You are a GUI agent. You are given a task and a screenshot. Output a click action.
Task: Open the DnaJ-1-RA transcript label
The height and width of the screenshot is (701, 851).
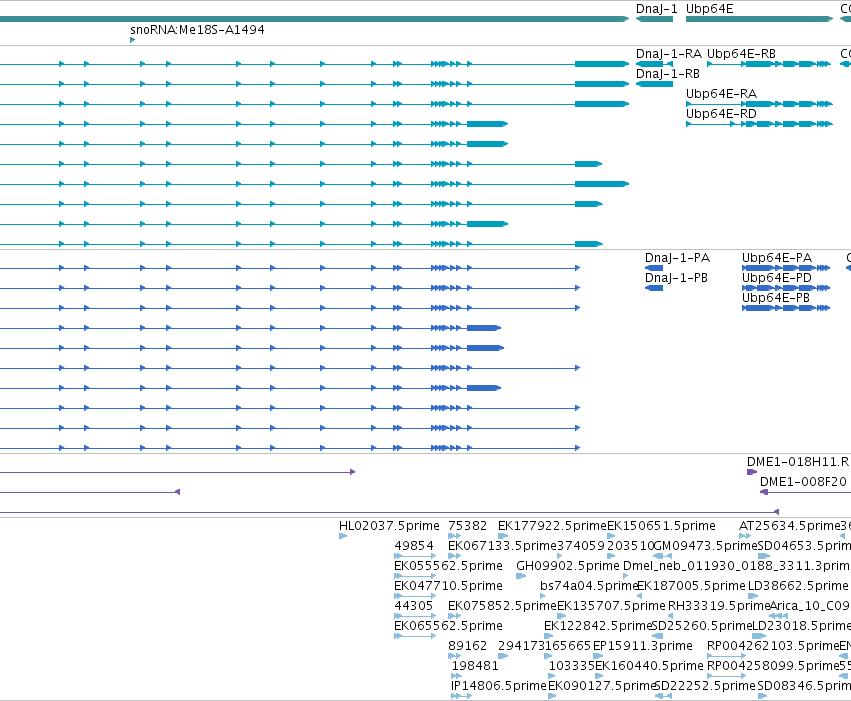tap(669, 54)
